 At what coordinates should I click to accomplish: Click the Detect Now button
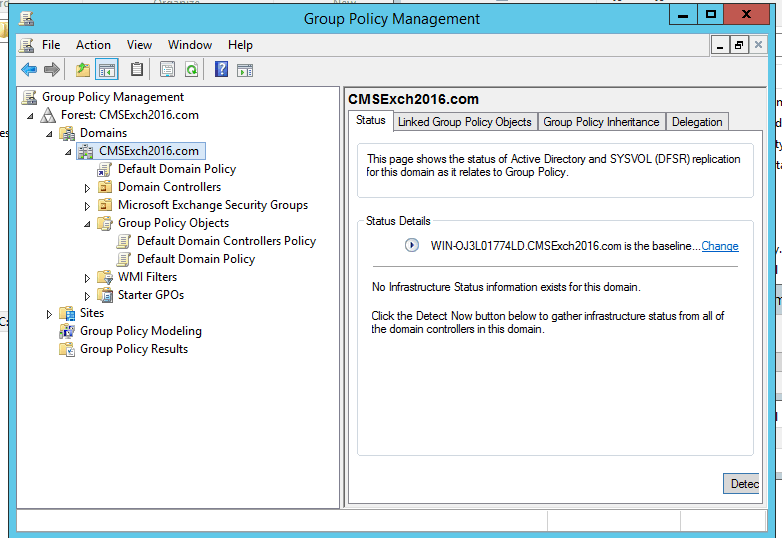click(x=742, y=484)
